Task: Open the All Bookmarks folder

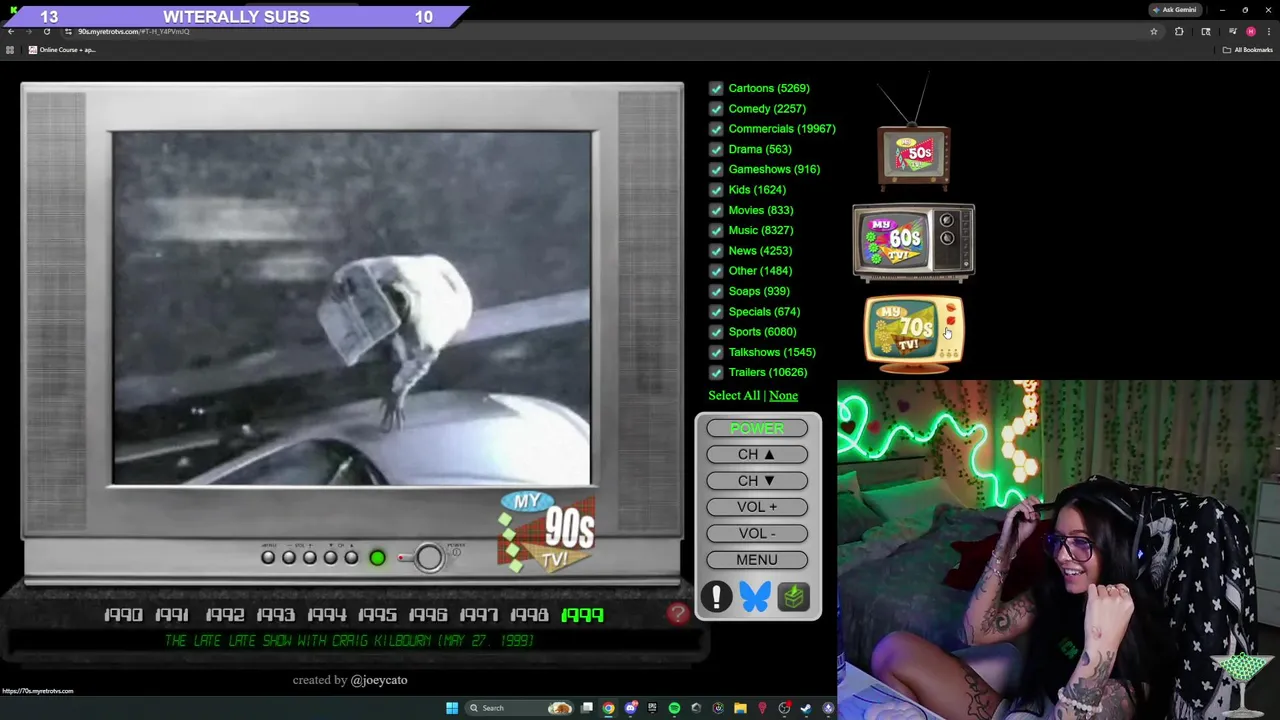Action: (1248, 50)
